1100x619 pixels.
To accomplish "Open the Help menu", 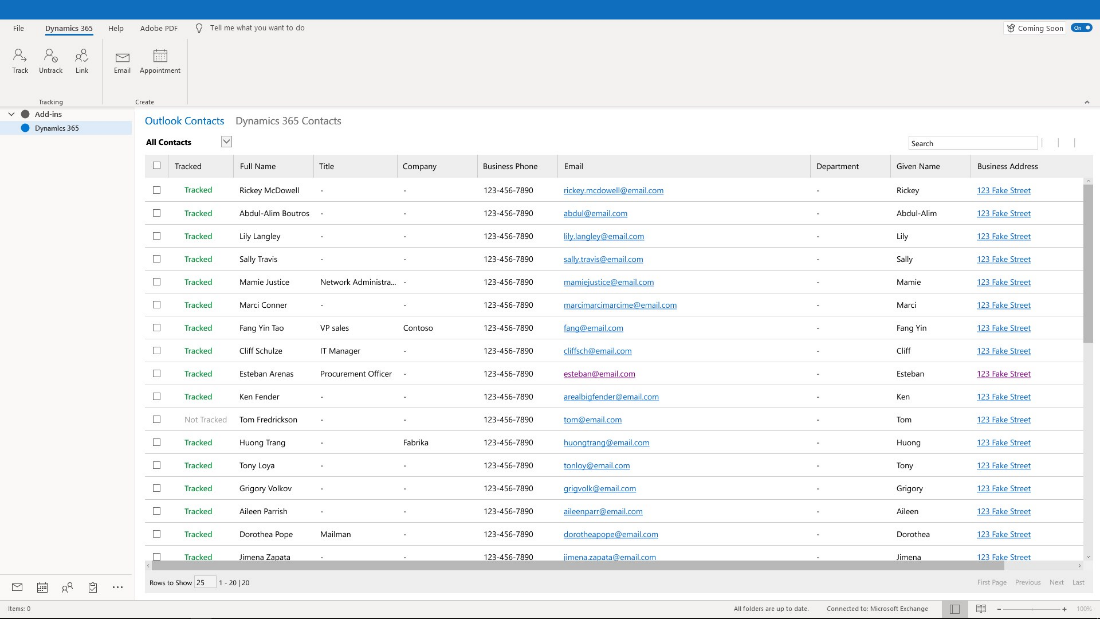I will [116, 28].
